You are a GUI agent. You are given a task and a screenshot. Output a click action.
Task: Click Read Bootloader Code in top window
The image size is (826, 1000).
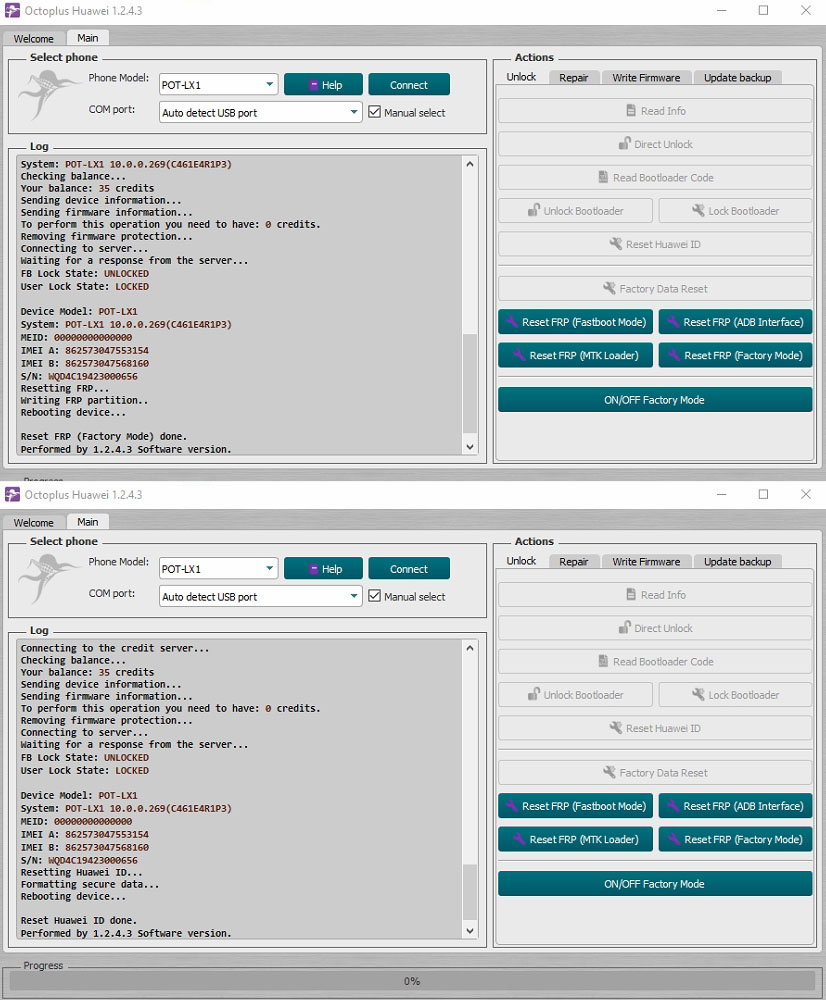[655, 177]
